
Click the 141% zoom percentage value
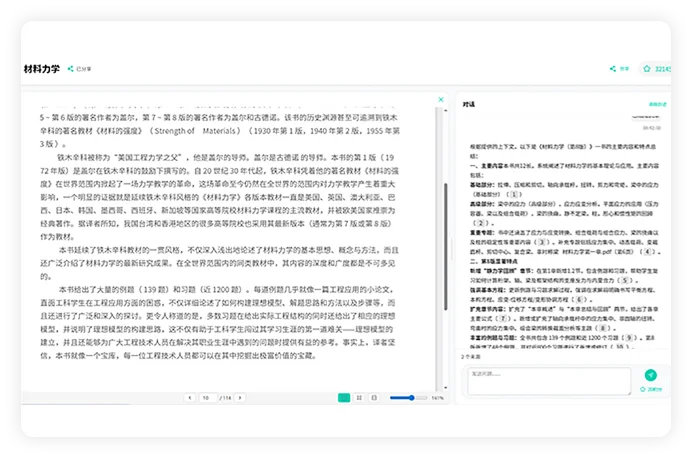[437, 398]
